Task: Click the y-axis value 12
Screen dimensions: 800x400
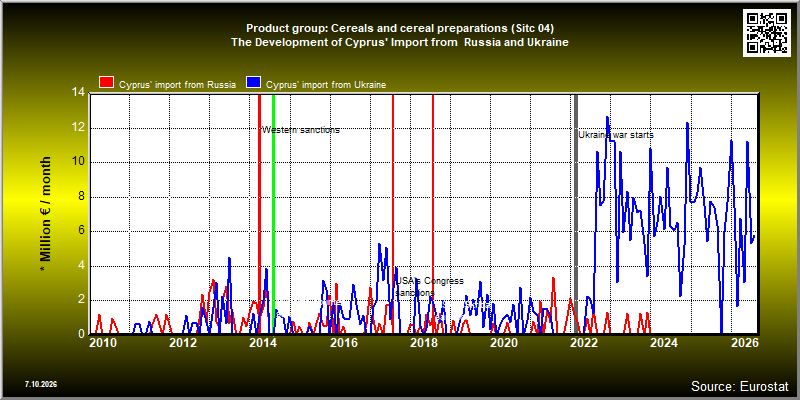Action: pyautogui.click(x=79, y=128)
